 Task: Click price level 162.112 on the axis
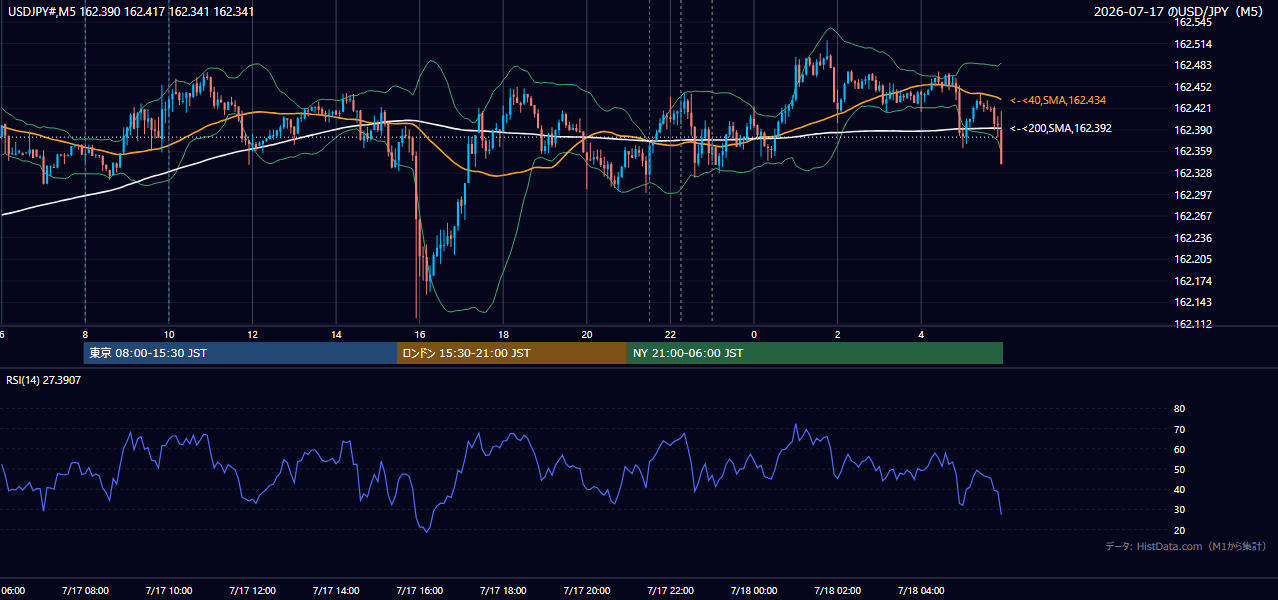pyautogui.click(x=1192, y=324)
